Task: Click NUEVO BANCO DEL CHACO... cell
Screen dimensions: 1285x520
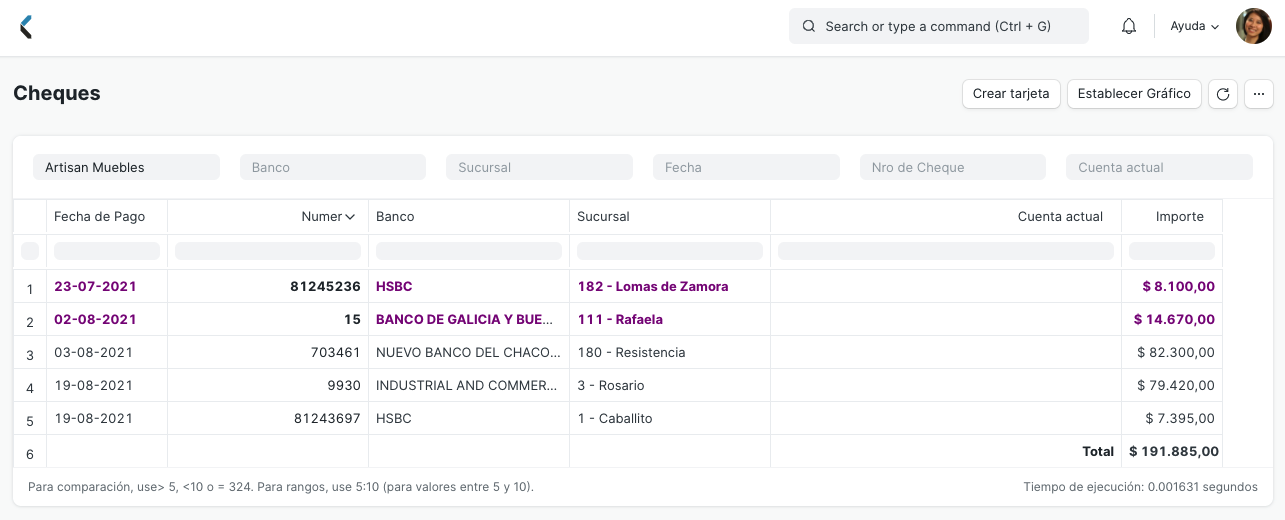Action: pyautogui.click(x=469, y=353)
